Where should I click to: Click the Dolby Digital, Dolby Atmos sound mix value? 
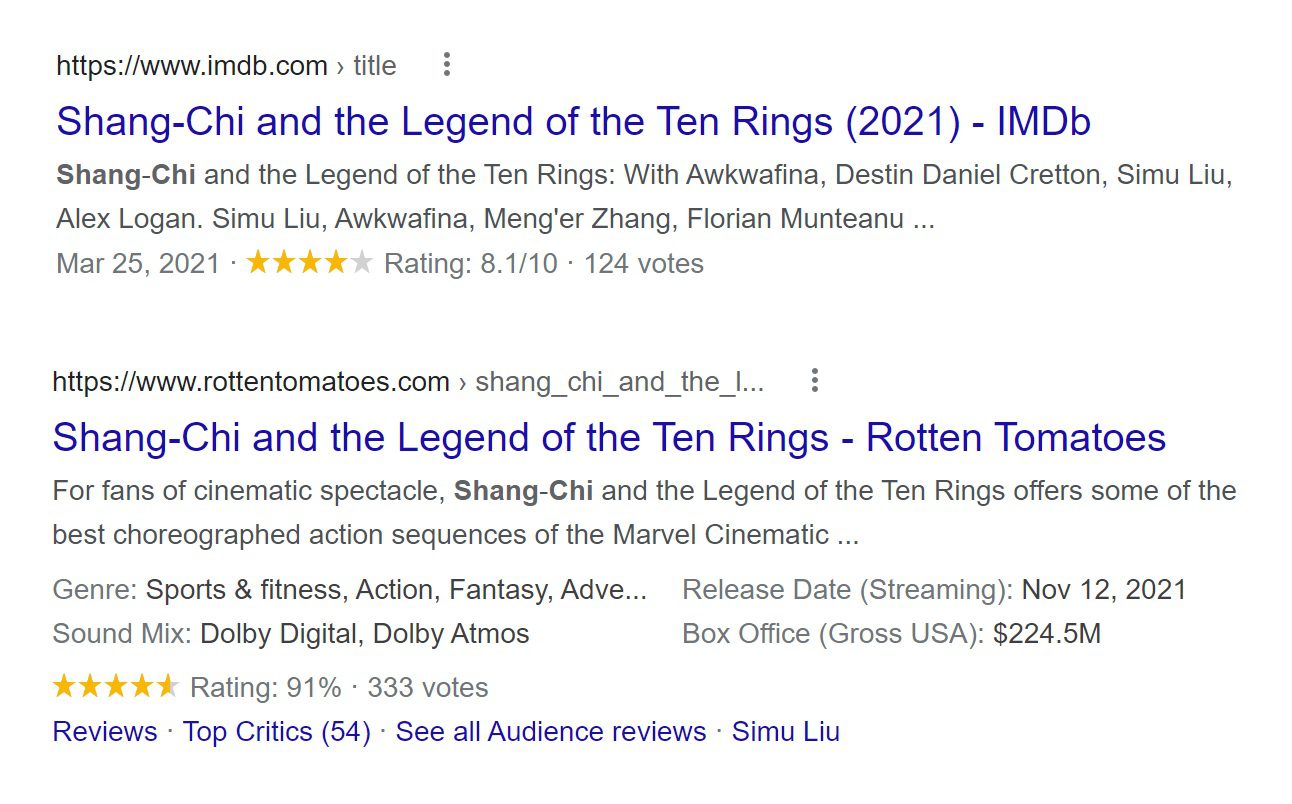[x=364, y=634]
